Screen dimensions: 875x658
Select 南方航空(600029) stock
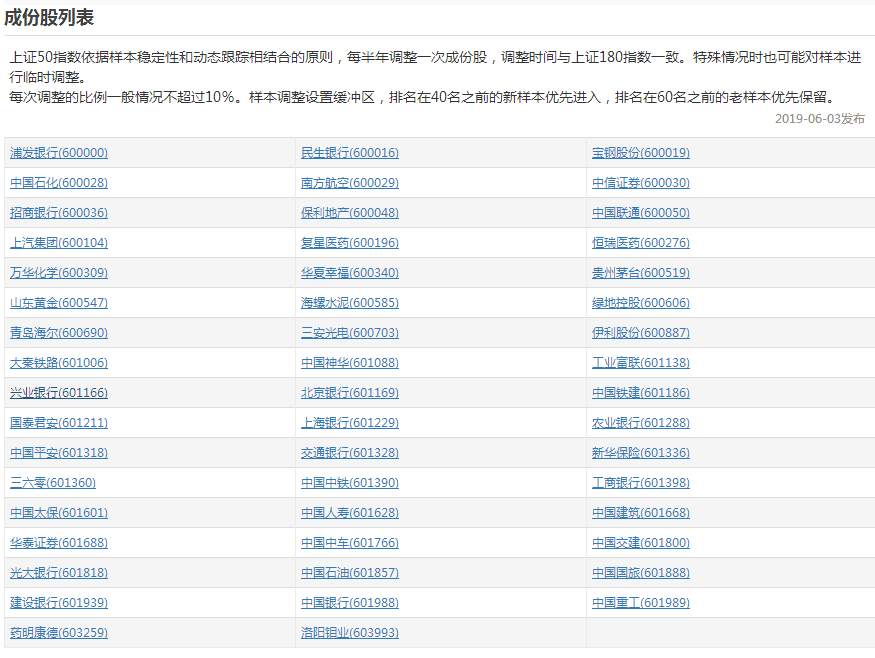350,183
